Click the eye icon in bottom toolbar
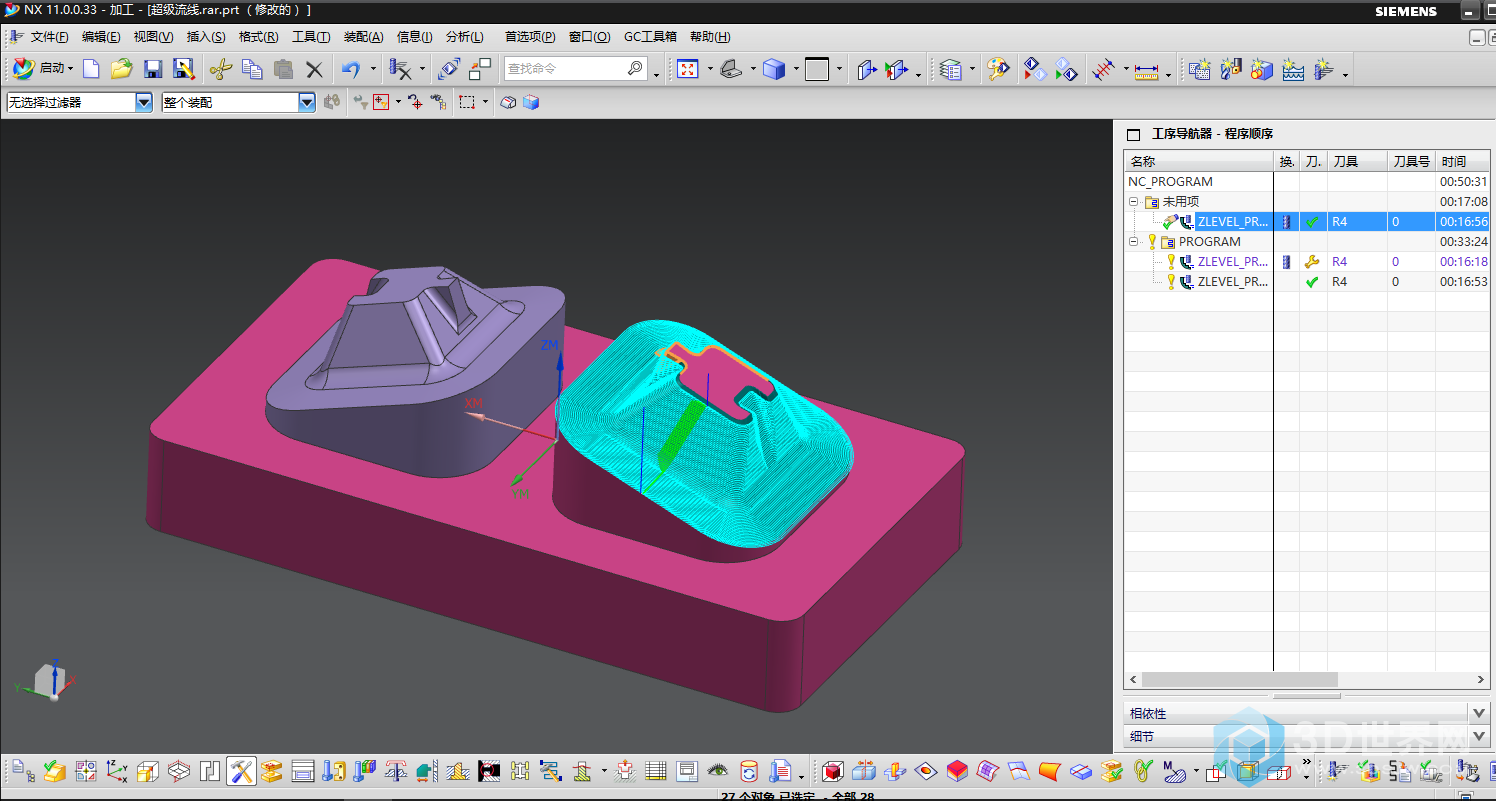This screenshot has height=801, width=1496. click(717, 770)
